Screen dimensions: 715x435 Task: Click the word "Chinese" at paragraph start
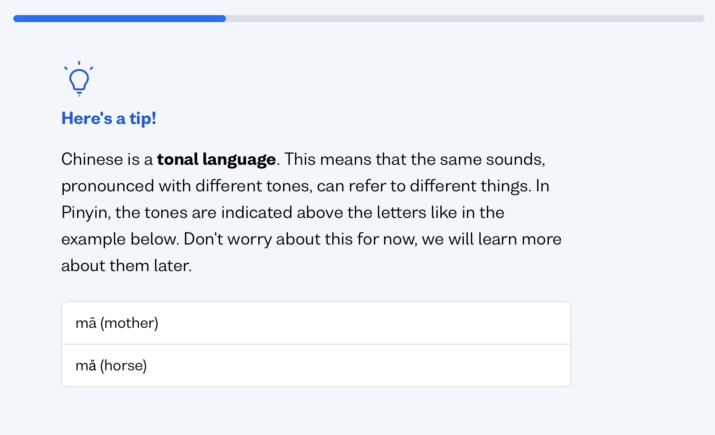(92, 160)
